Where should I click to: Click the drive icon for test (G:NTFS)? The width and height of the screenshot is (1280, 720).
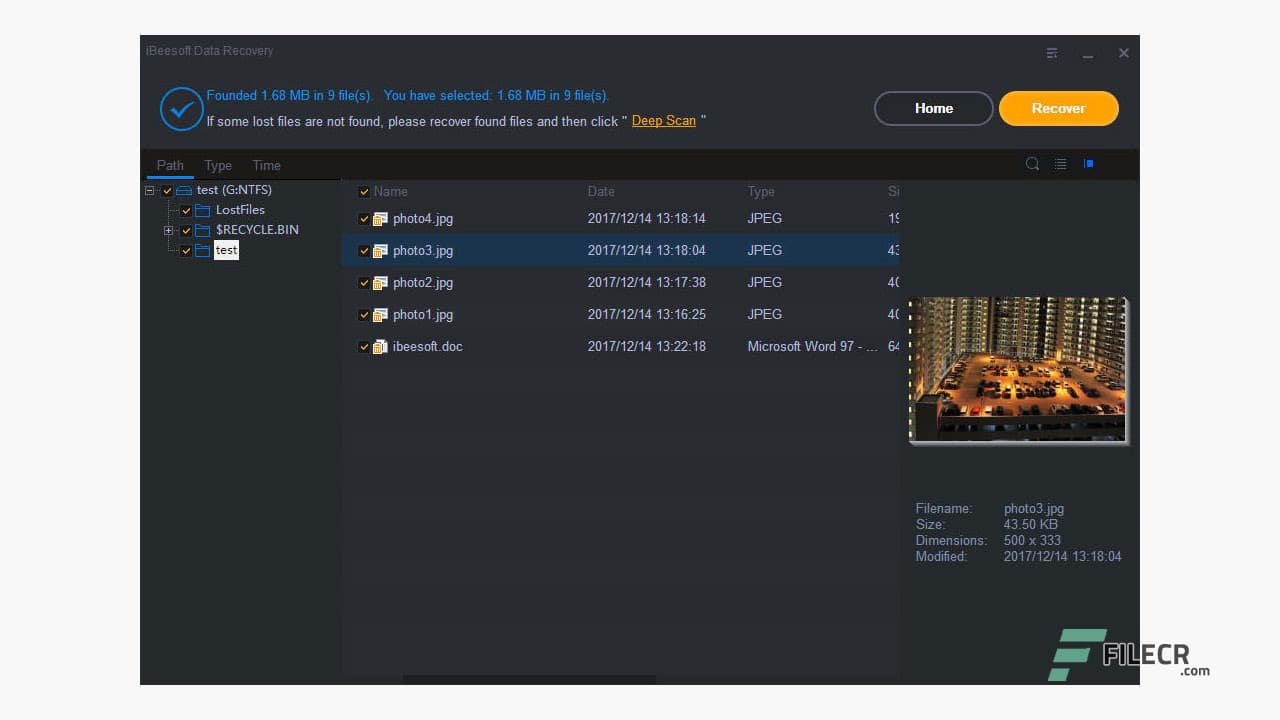[185, 190]
